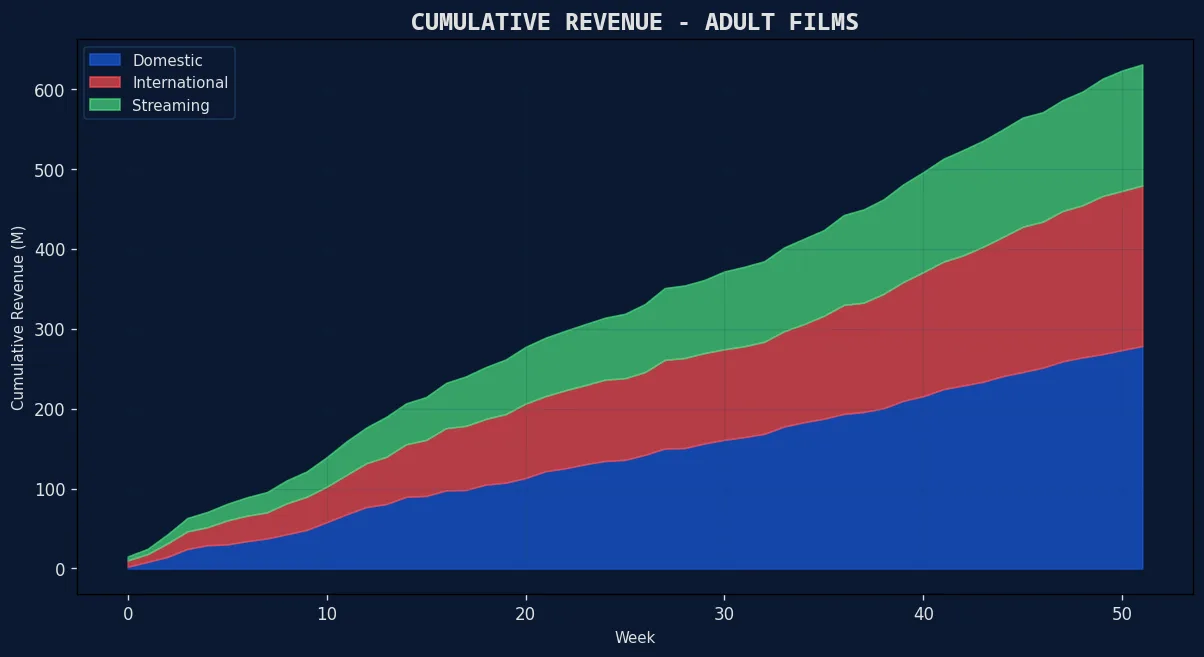Click the green Streaming legend swatch
The width and height of the screenshot is (1204, 657).
(x=104, y=105)
